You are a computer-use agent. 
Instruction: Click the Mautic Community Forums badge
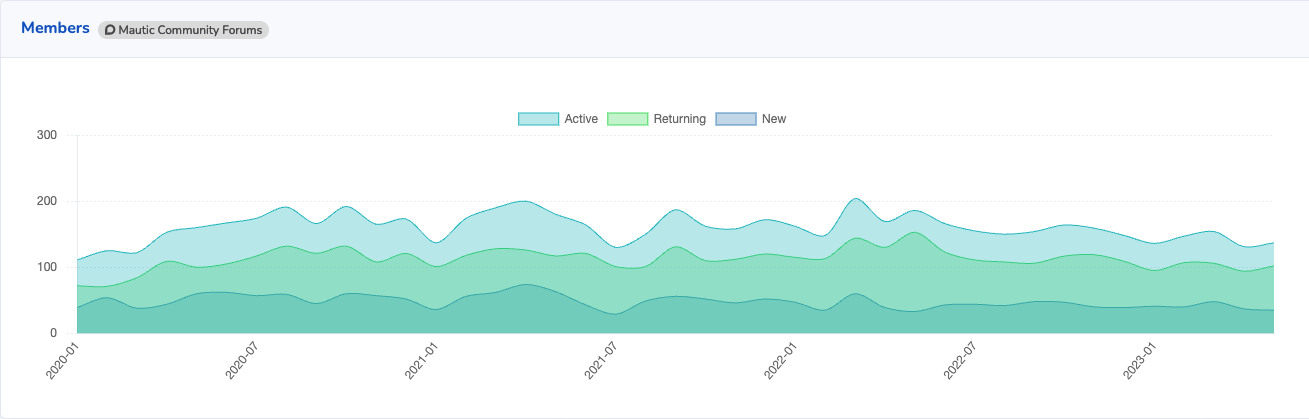tap(184, 30)
